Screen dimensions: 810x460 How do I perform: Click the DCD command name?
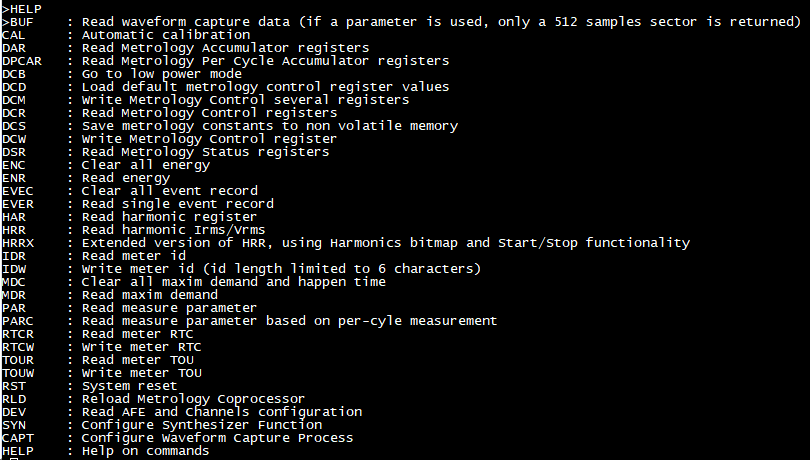[14, 86]
